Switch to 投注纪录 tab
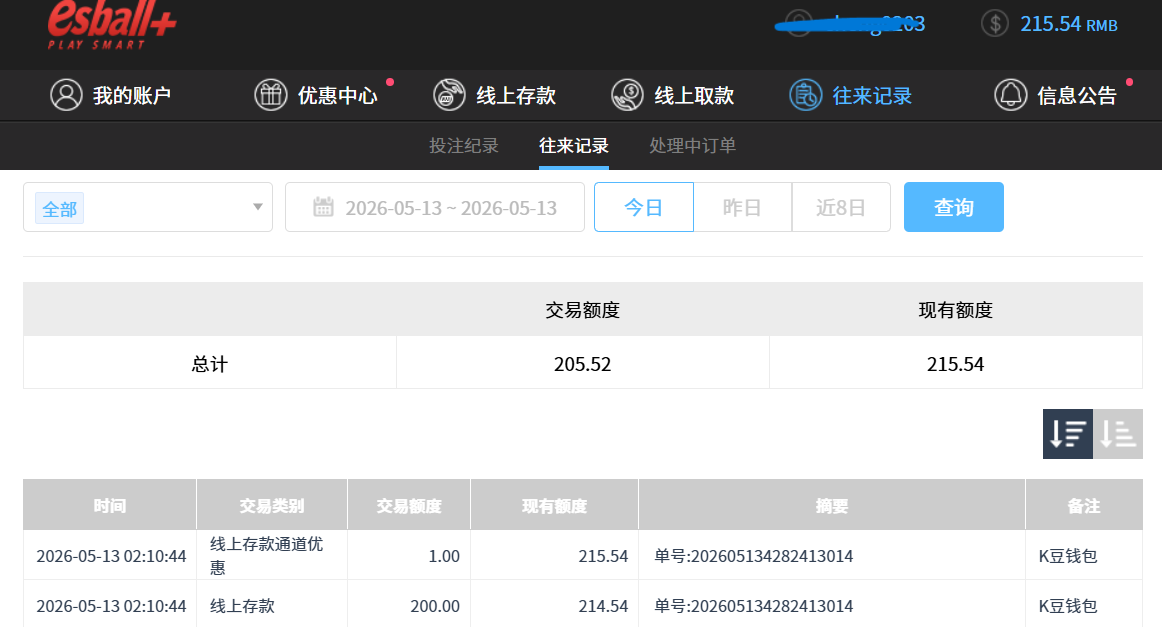Image resolution: width=1162 pixels, height=627 pixels. coord(464,145)
